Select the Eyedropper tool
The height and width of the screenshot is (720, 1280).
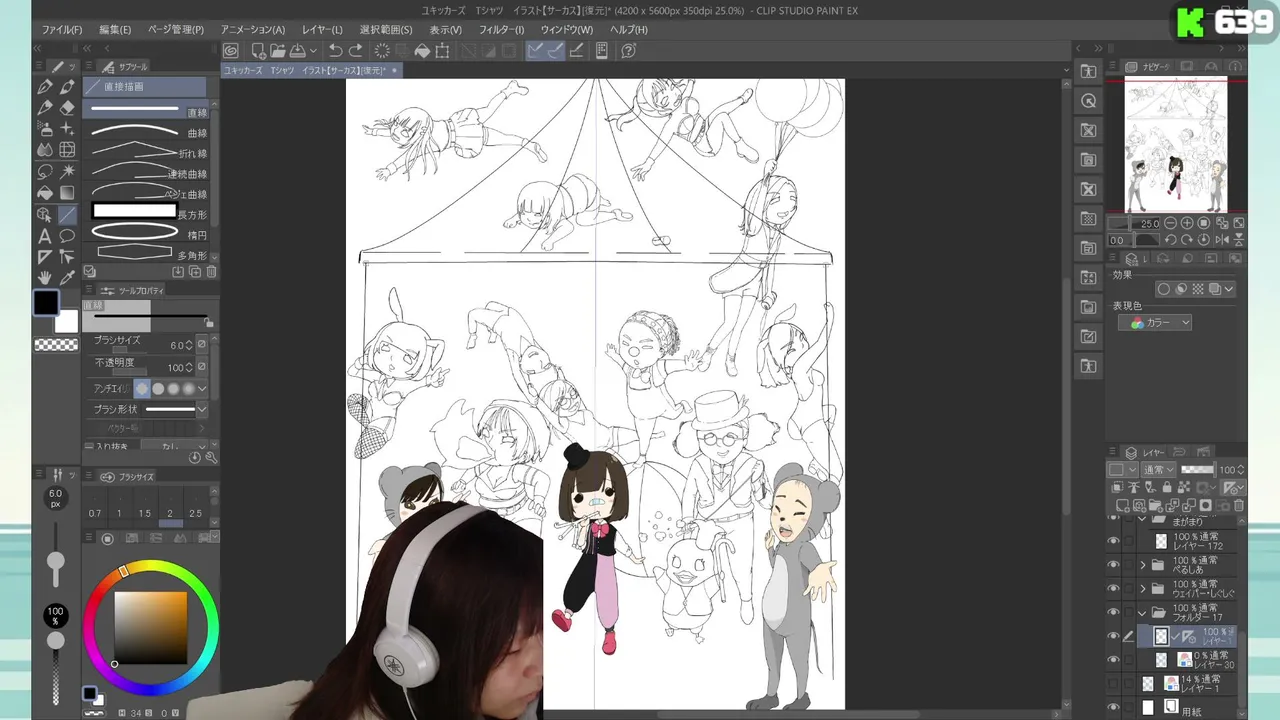[67, 278]
